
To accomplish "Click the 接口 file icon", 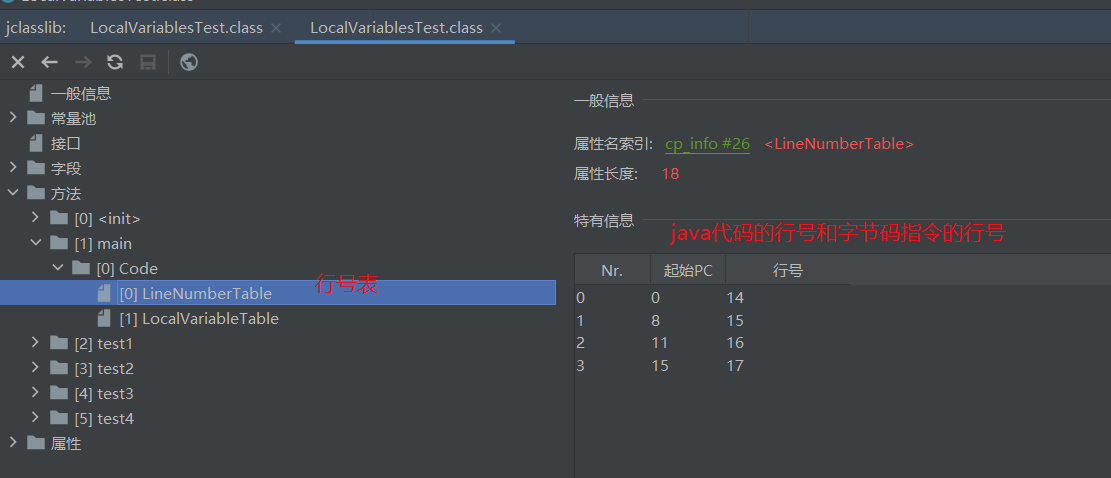I will pos(36,143).
